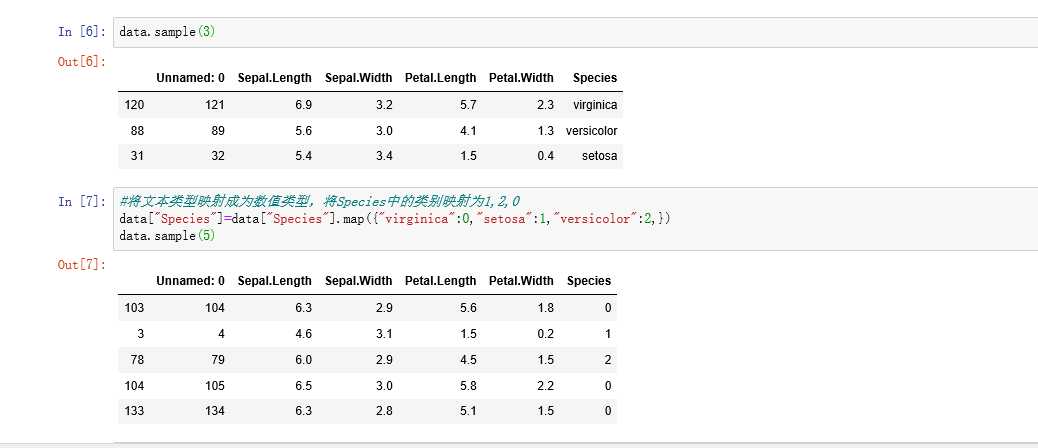Image resolution: width=1038 pixels, height=448 pixels.
Task: Click Petal.Width value 0.4 in row 31
Action: tap(546, 156)
